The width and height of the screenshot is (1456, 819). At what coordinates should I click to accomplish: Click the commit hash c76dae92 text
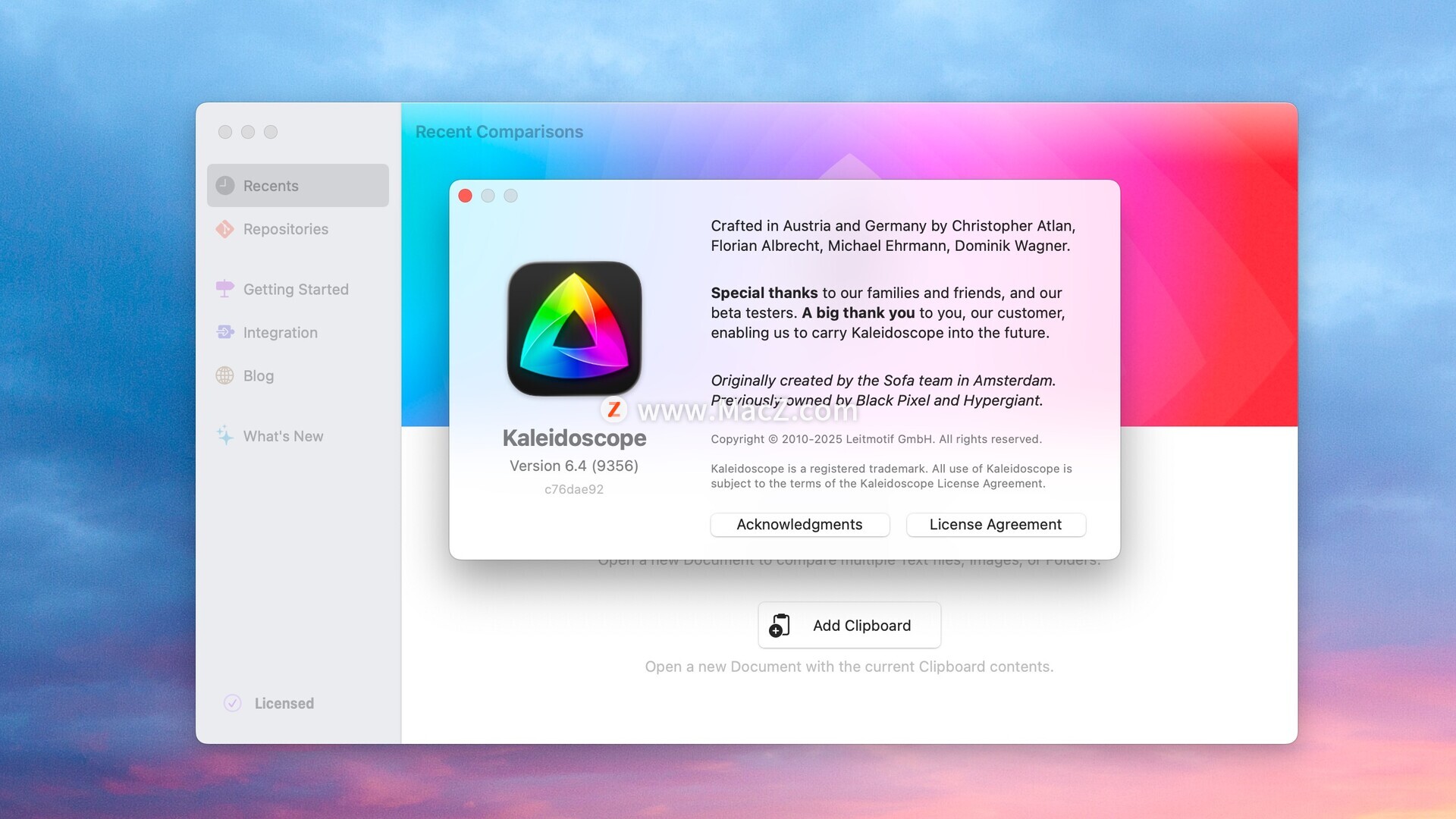574,489
